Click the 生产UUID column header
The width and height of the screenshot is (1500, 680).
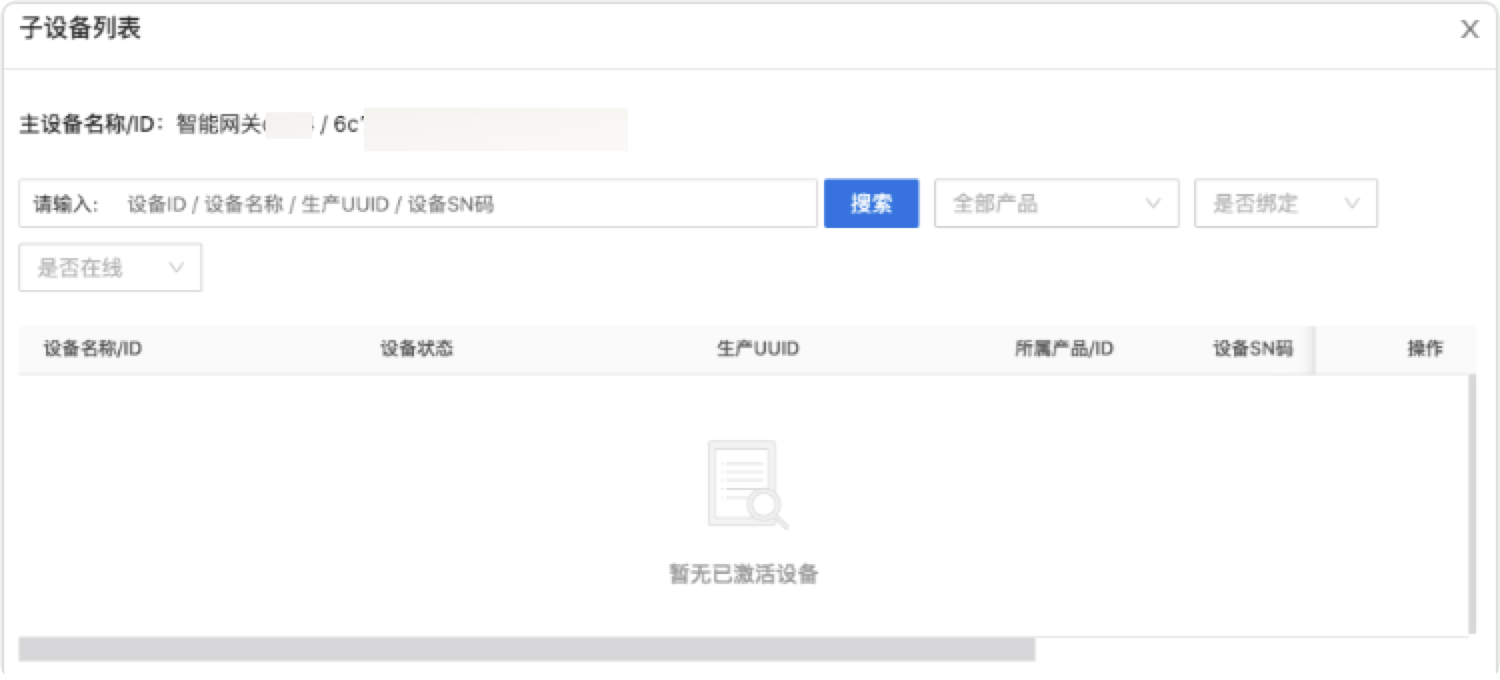pyautogui.click(x=758, y=348)
